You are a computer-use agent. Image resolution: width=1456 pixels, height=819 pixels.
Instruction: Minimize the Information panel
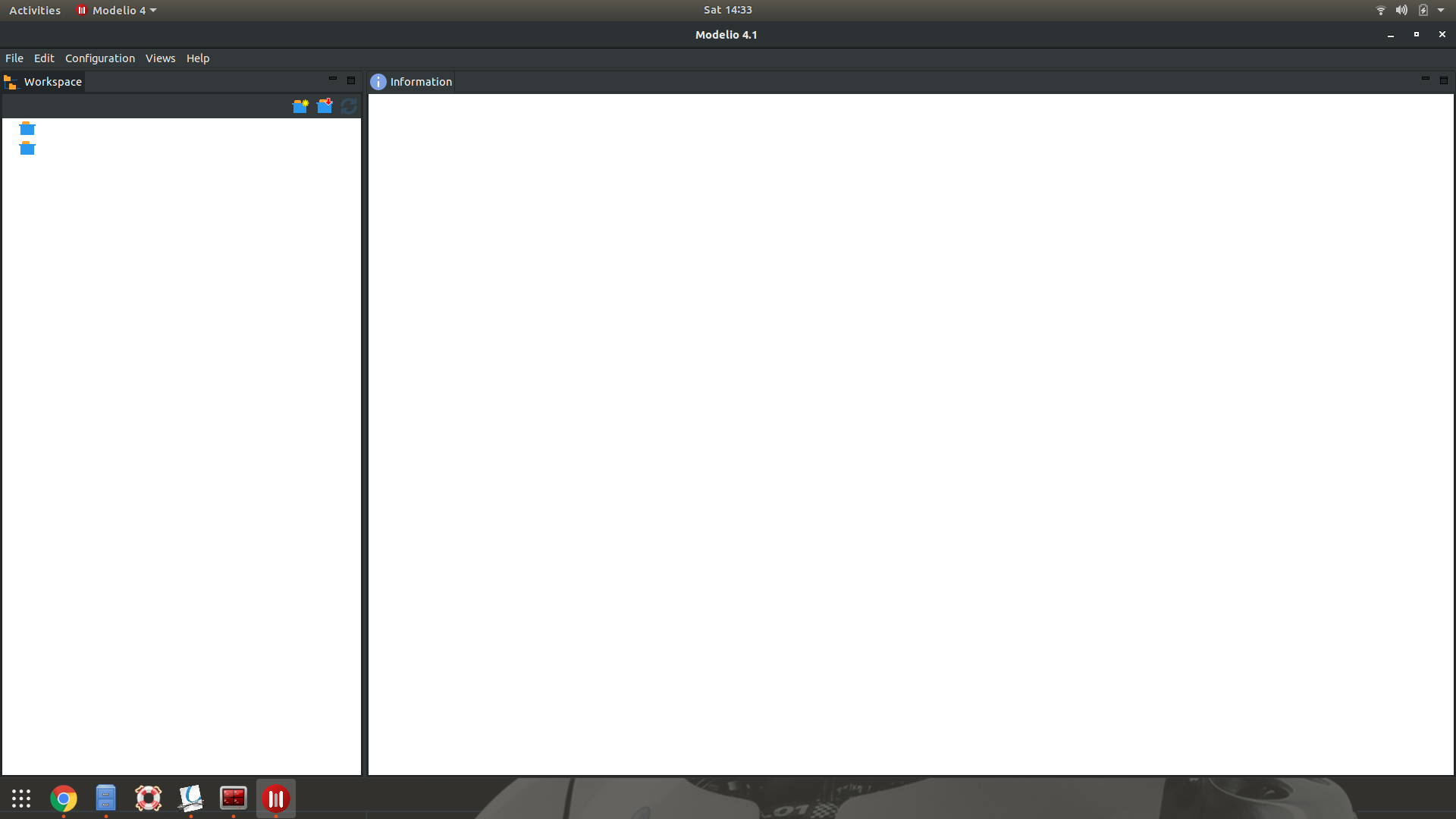(x=1425, y=79)
